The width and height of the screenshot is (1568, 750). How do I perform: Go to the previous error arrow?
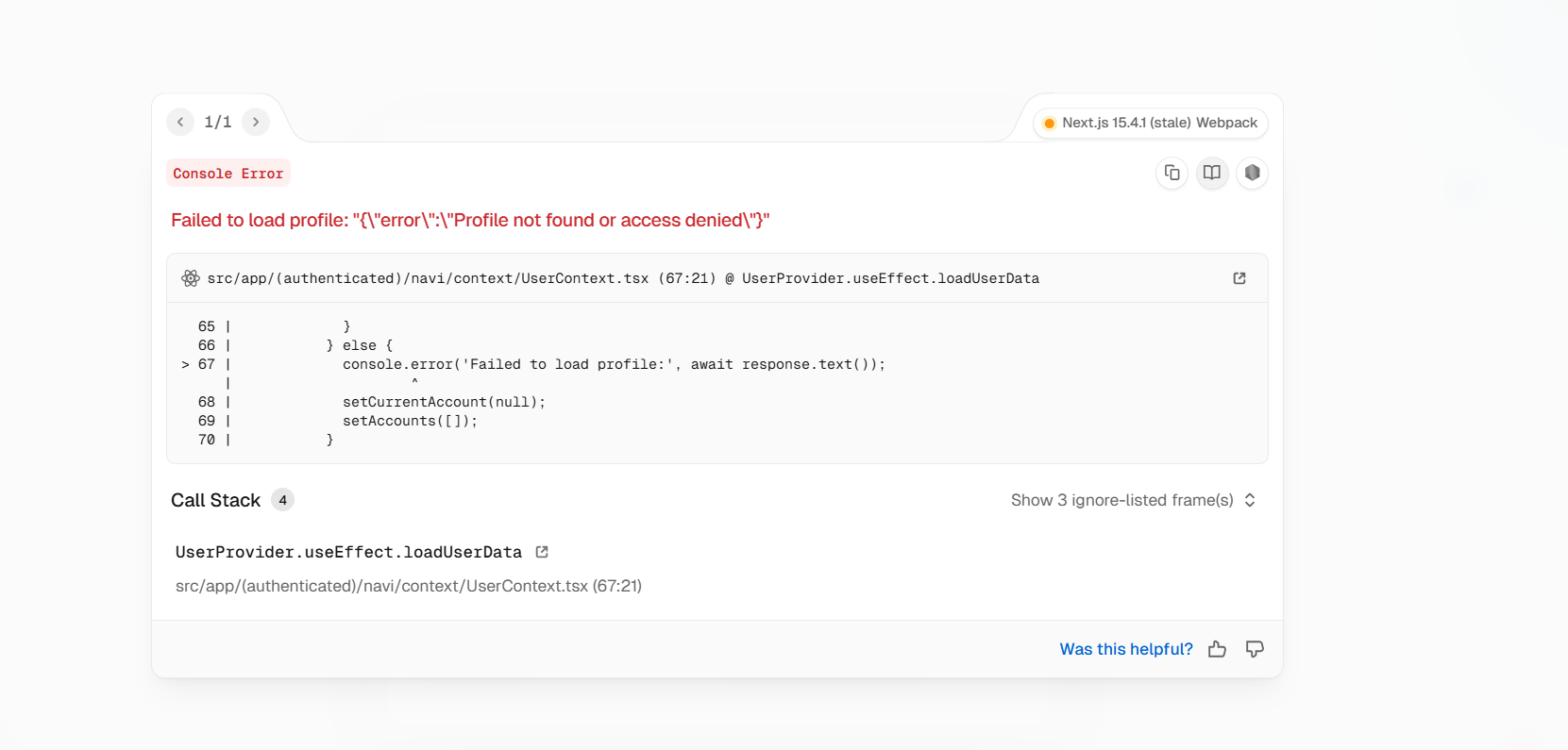[180, 122]
